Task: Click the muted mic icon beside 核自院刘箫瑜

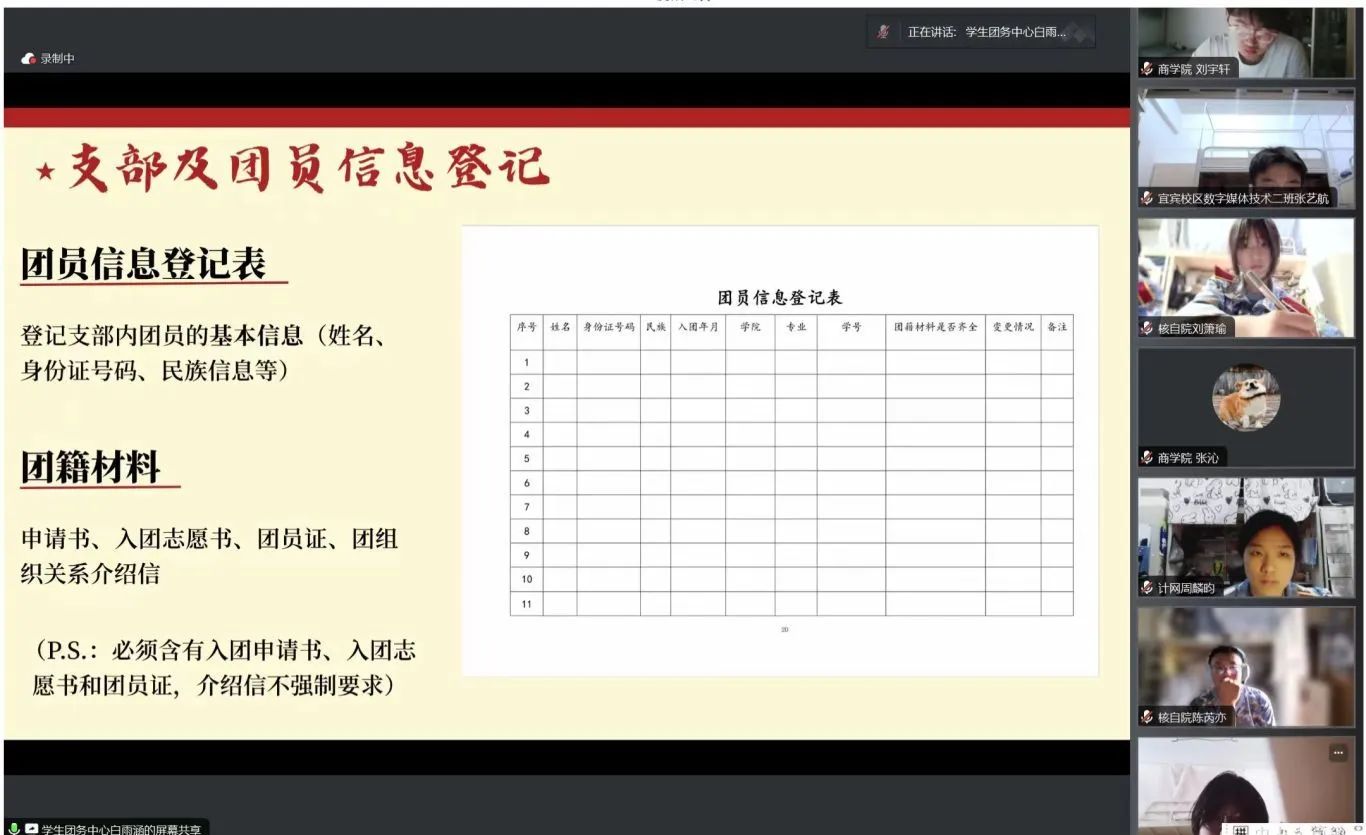Action: tap(1148, 328)
